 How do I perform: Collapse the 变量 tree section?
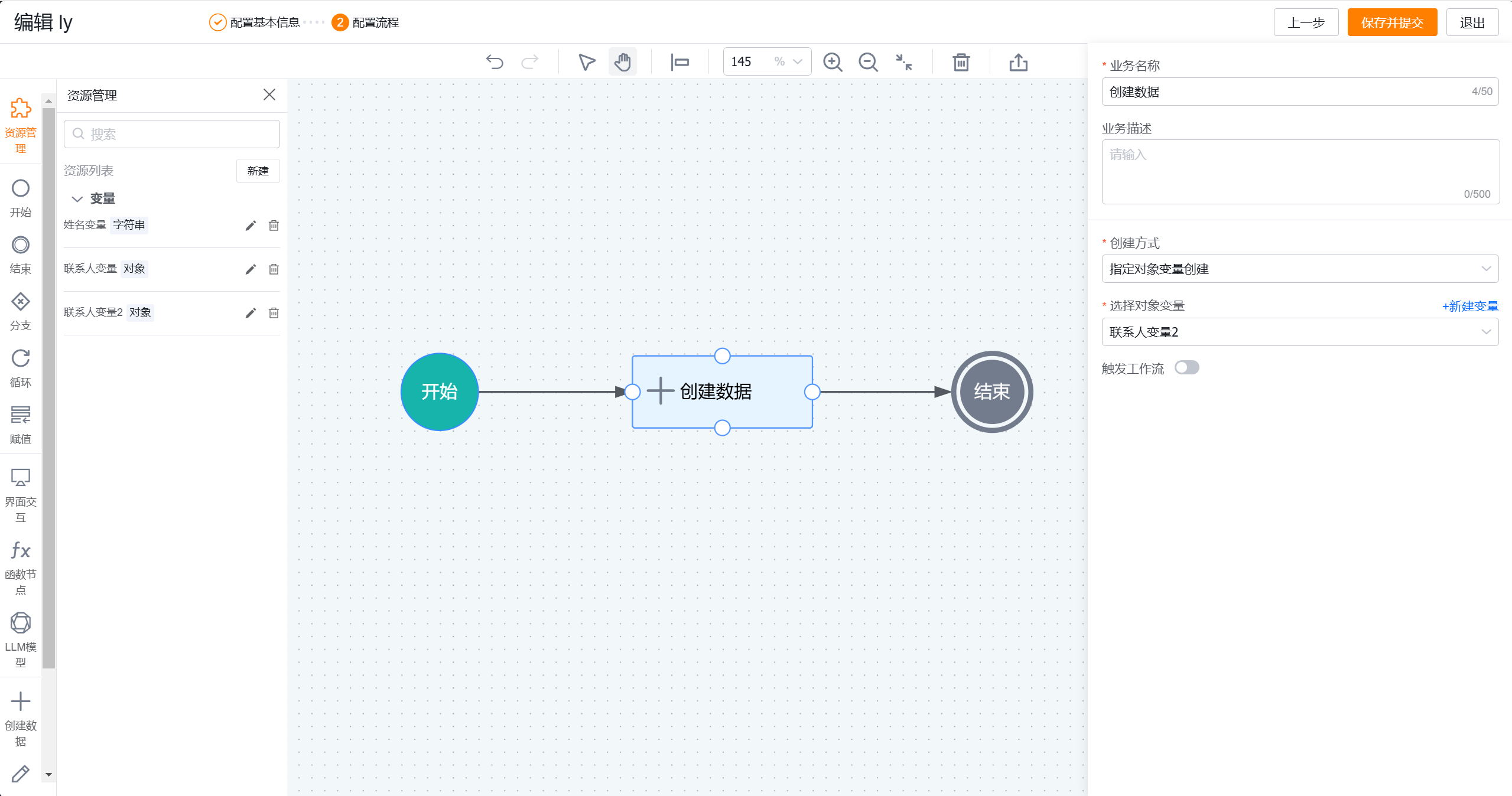[x=77, y=199]
